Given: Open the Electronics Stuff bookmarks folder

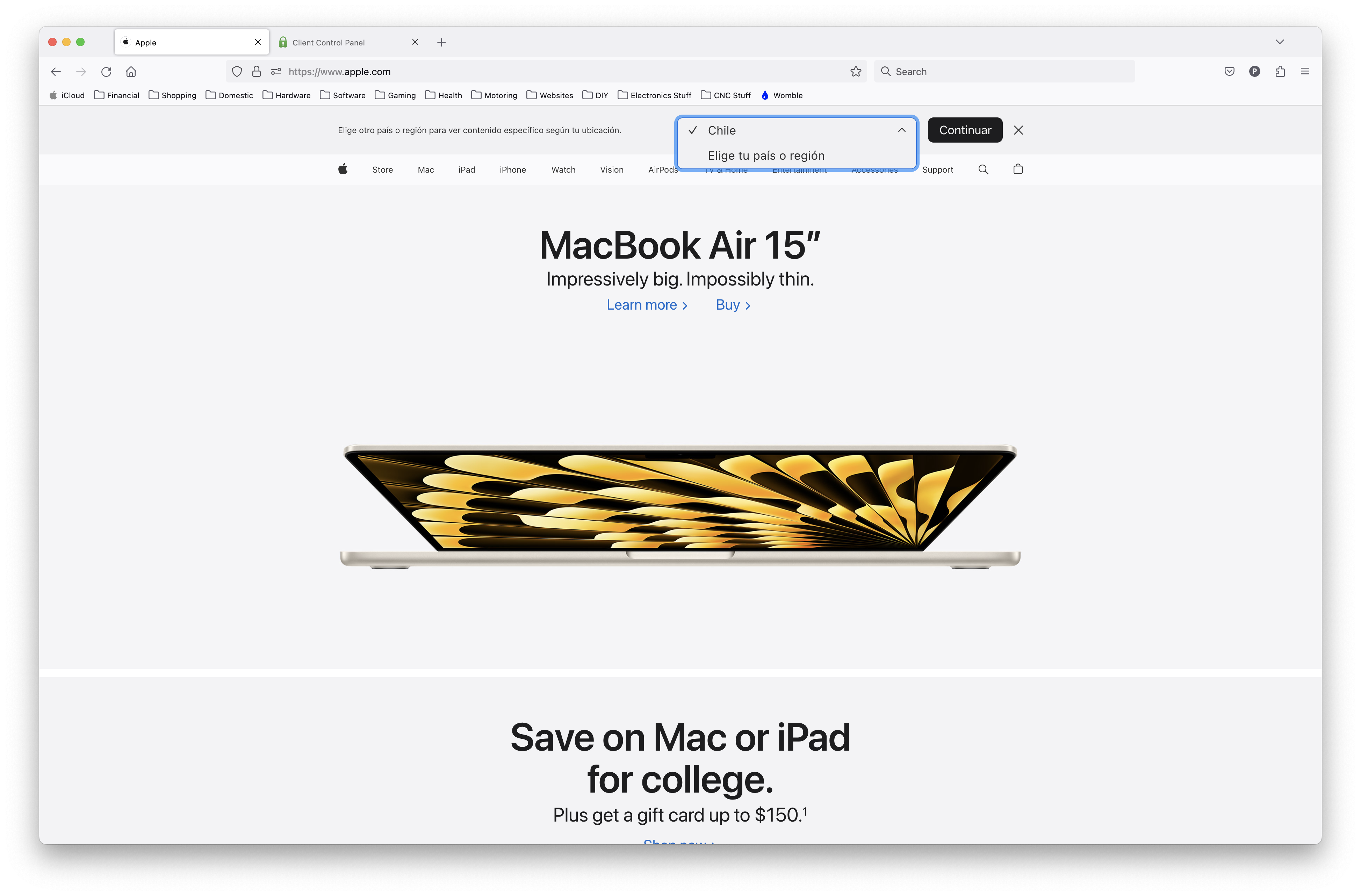Looking at the screenshot, I should [x=654, y=95].
